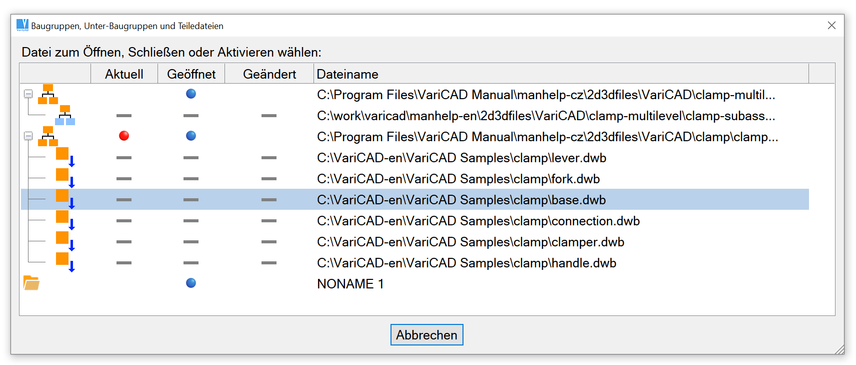Click the part icon beside handle.dwb

[65, 262]
